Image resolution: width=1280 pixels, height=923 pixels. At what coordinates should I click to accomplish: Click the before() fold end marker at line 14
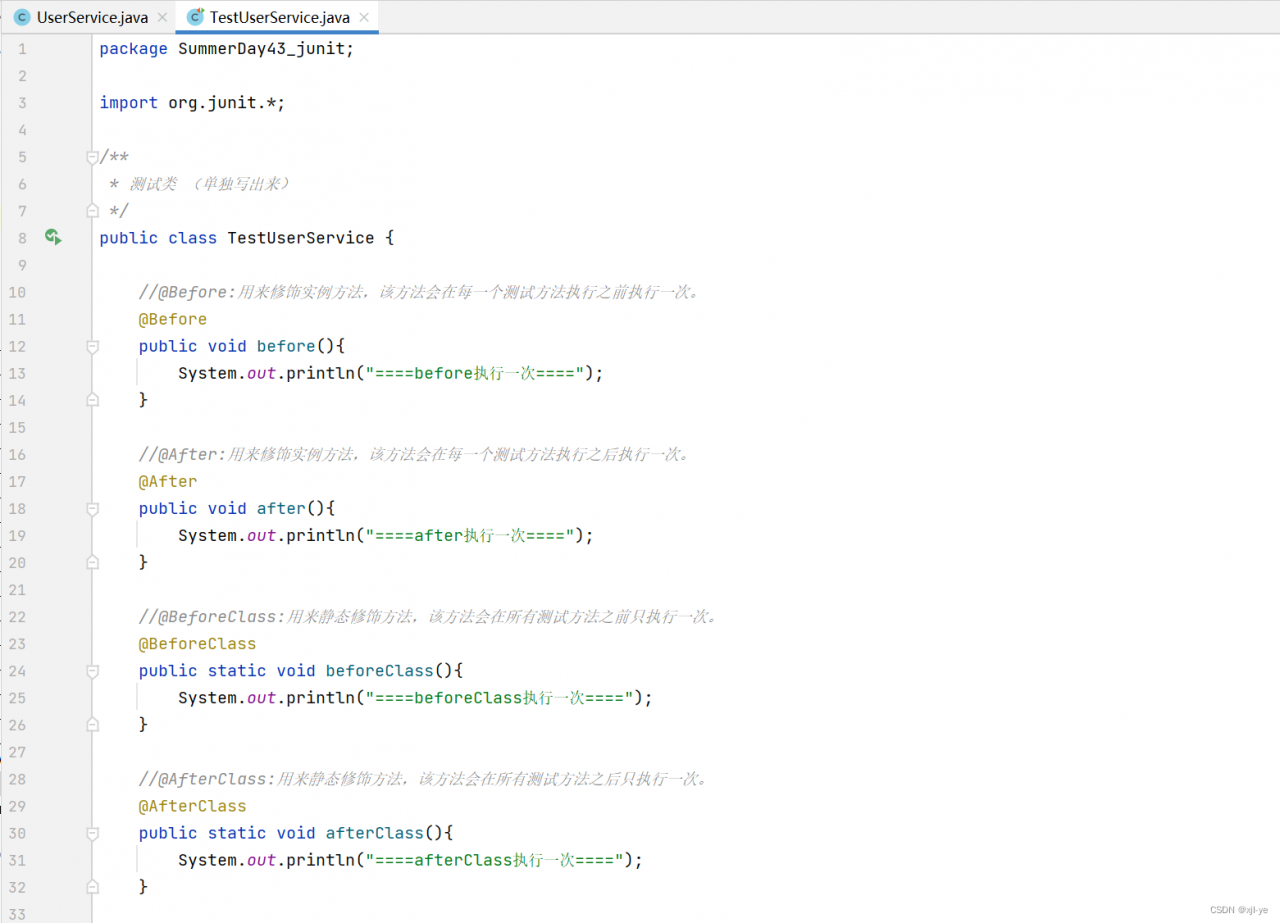(92, 399)
